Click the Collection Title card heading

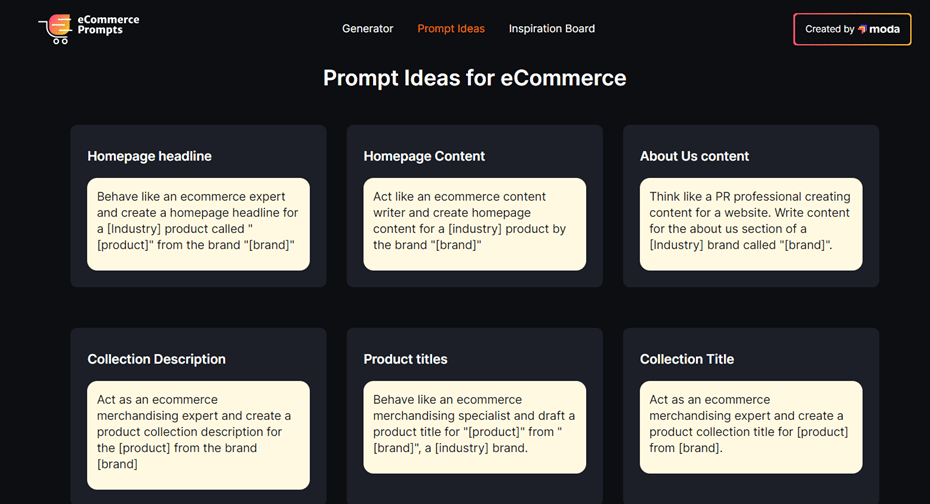[687, 359]
